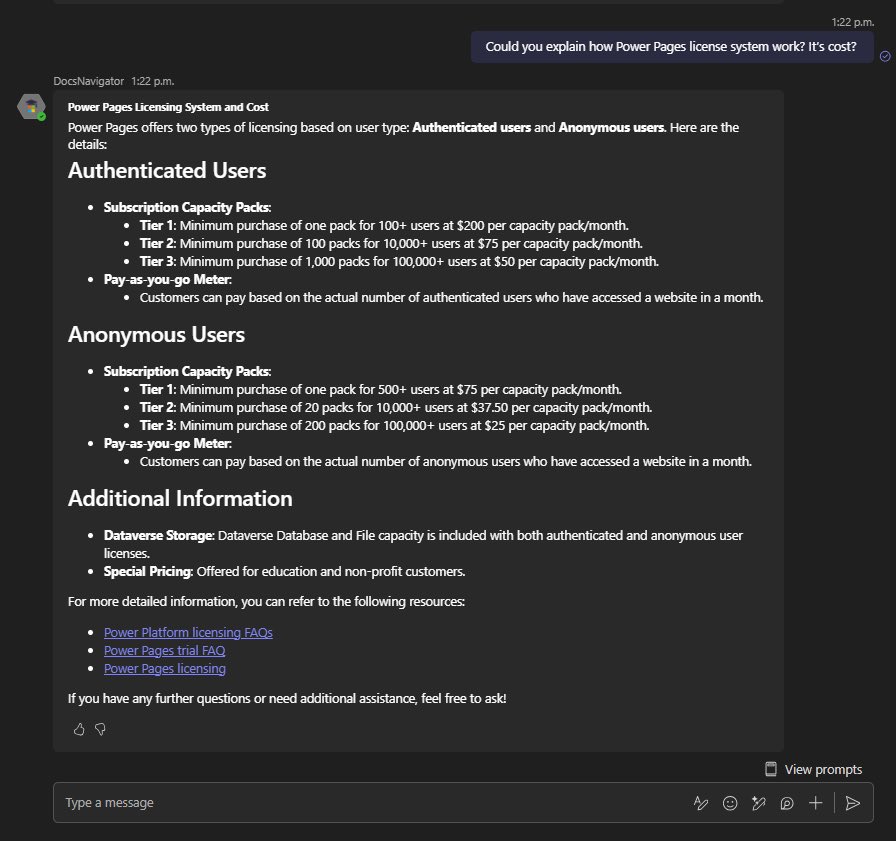Screen dimensions: 896x841
Task: Click the timestamp next to DocsNavigator
Action: 153,81
